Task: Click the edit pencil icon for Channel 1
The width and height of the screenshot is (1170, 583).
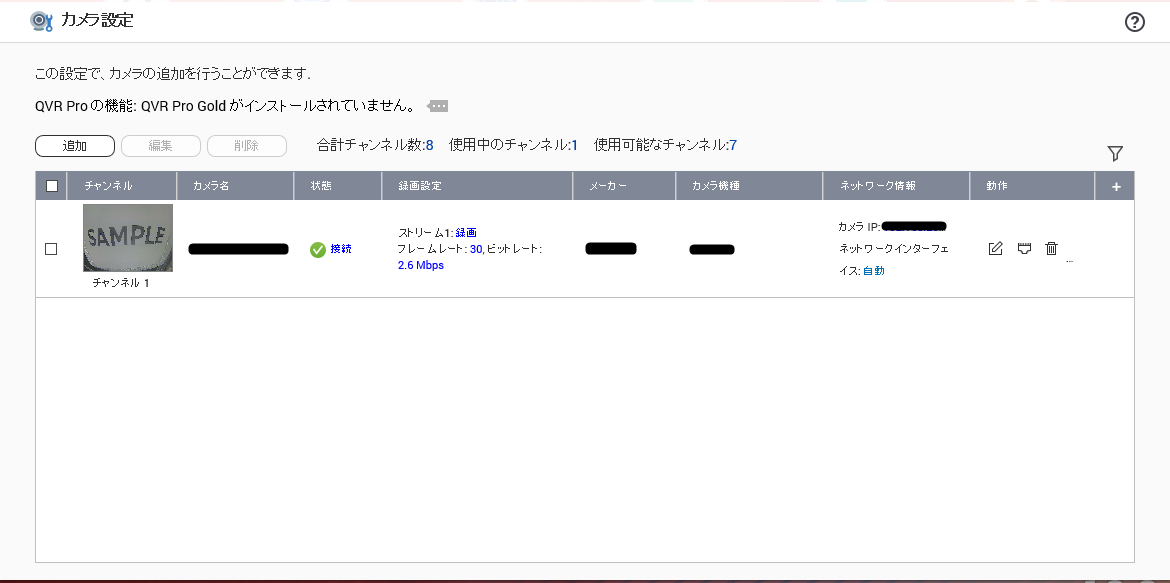Action: tap(995, 249)
